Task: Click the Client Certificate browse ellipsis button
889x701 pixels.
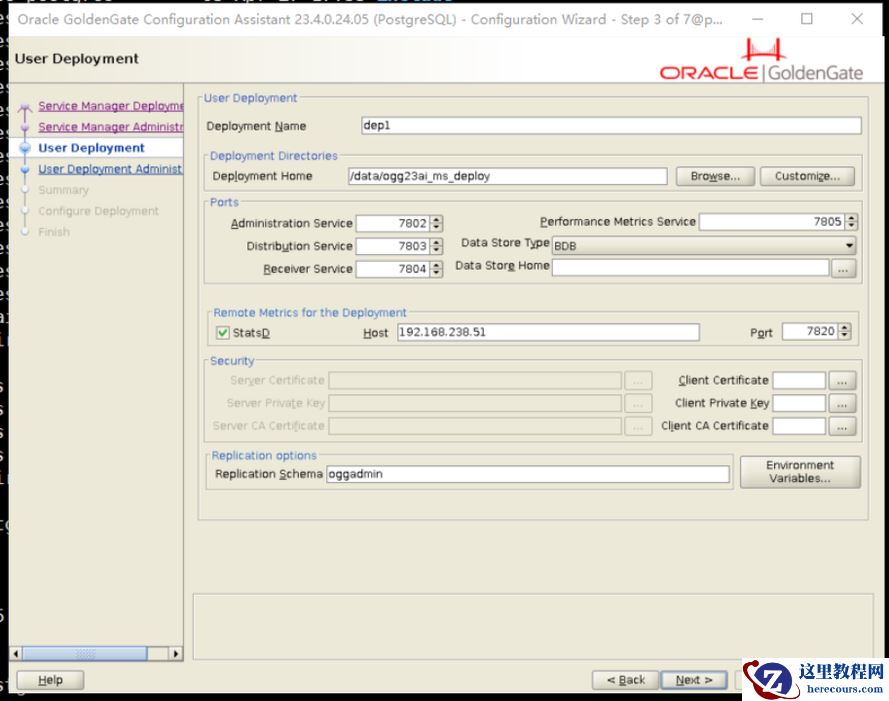Action: (x=843, y=381)
